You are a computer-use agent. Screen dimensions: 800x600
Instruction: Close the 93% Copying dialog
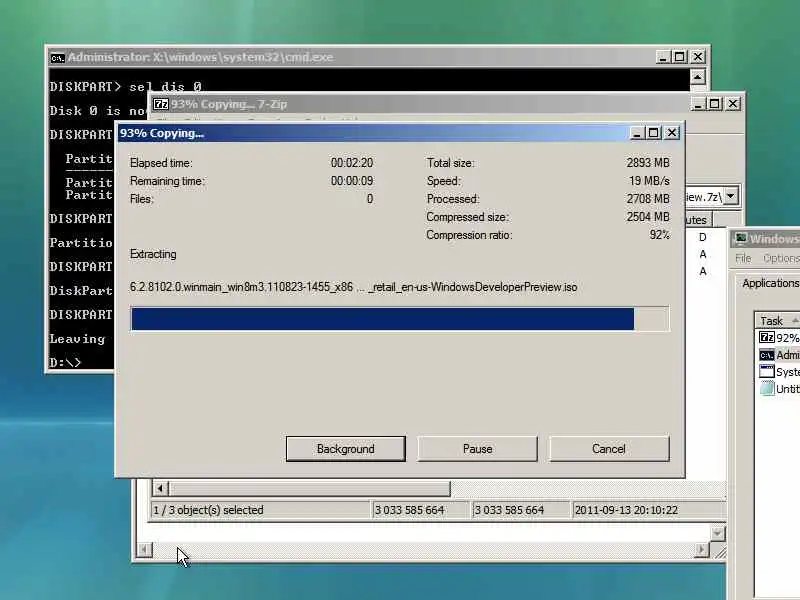[x=672, y=133]
